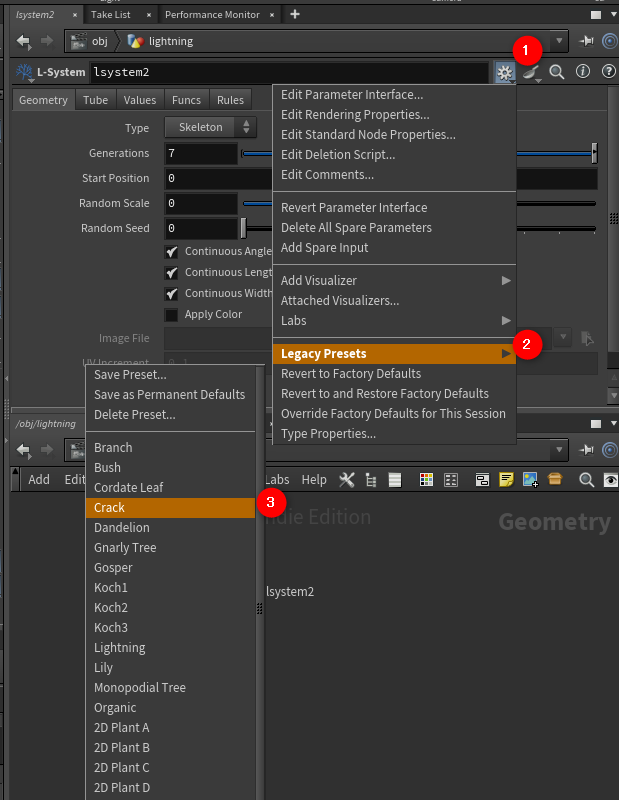
Task: Click the list view icon in network toolbar
Action: 395,480
